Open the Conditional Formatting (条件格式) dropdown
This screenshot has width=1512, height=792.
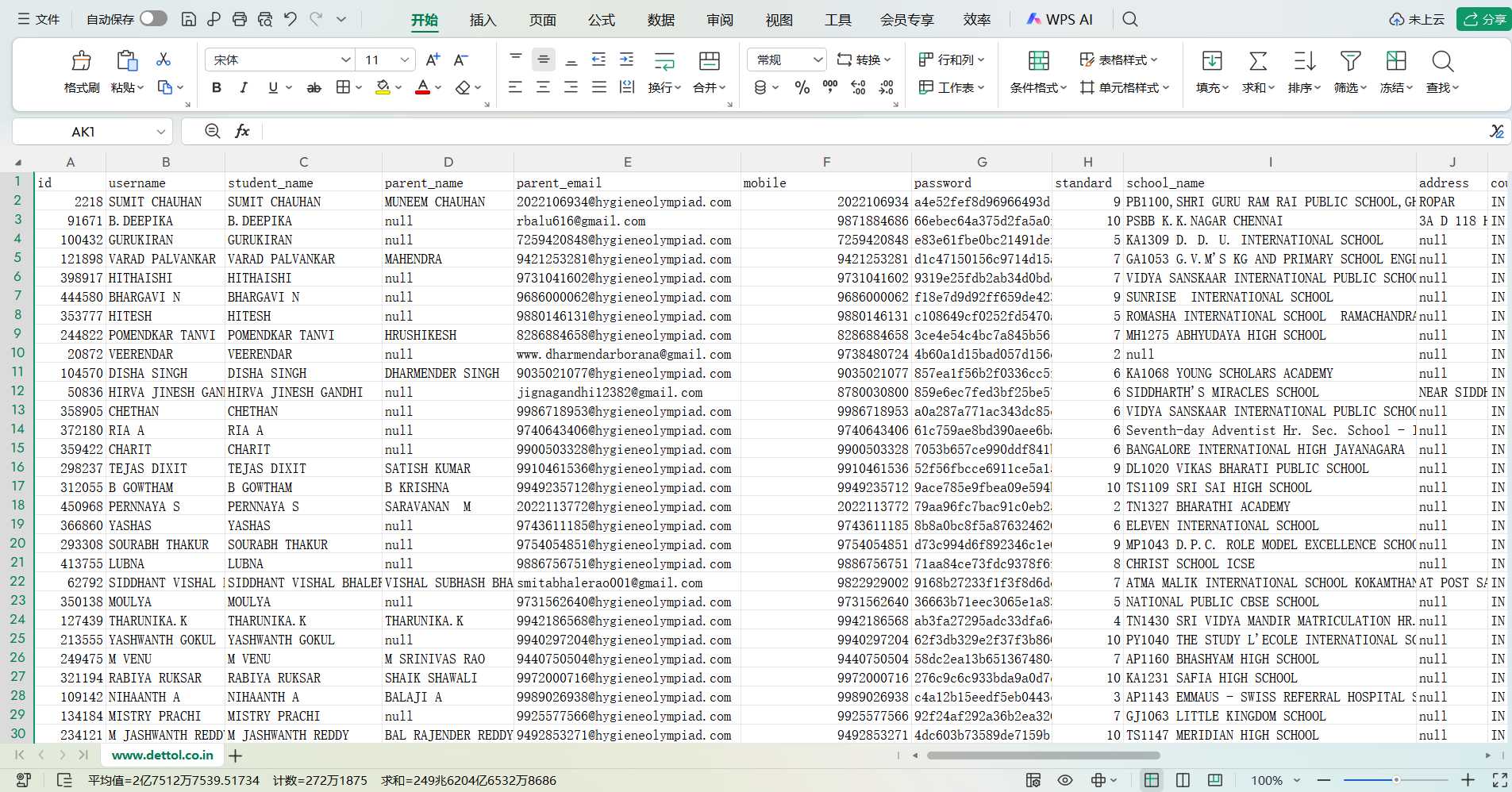[1038, 87]
